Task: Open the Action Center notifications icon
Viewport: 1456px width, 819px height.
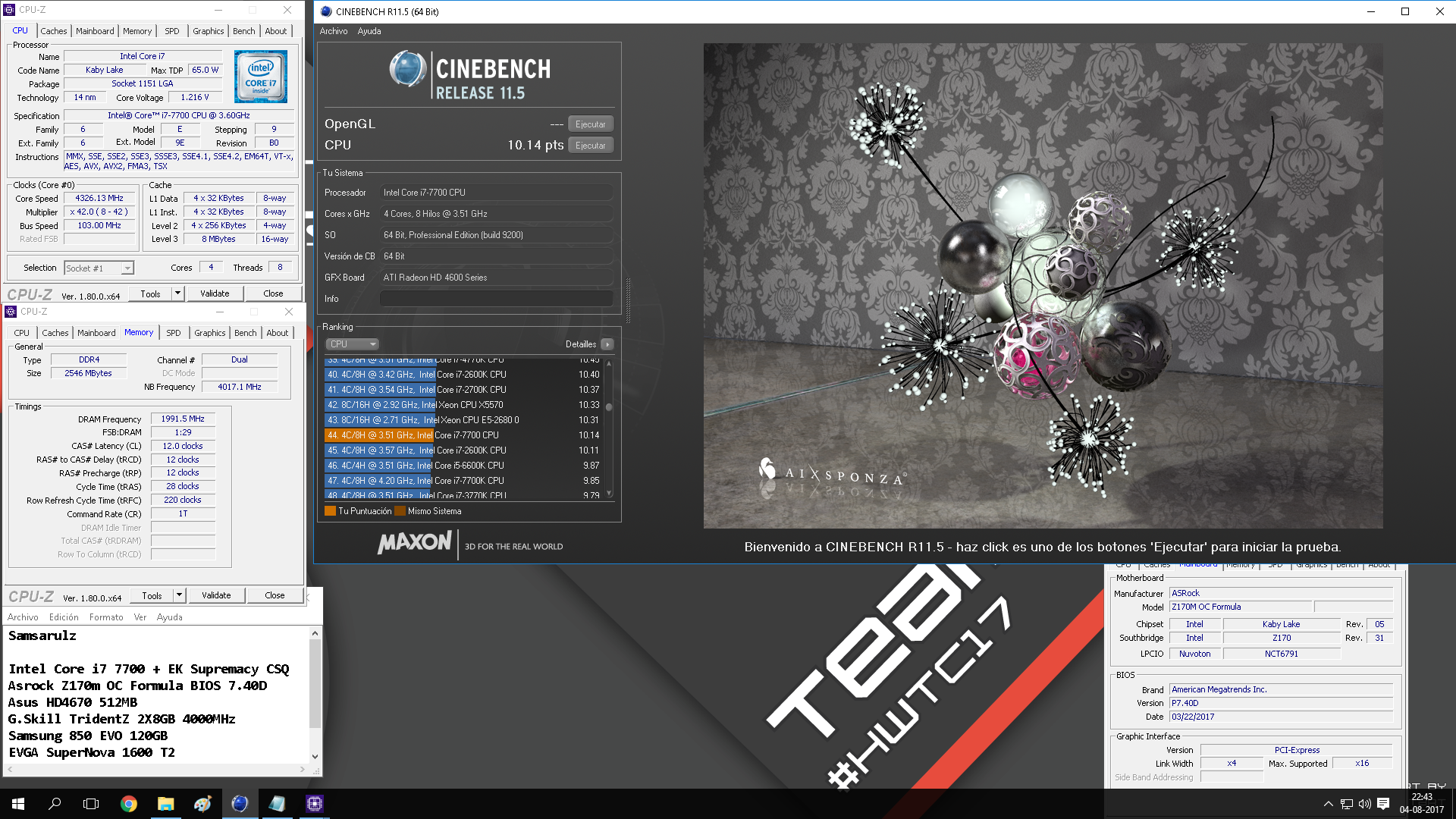Action: pos(1383,804)
